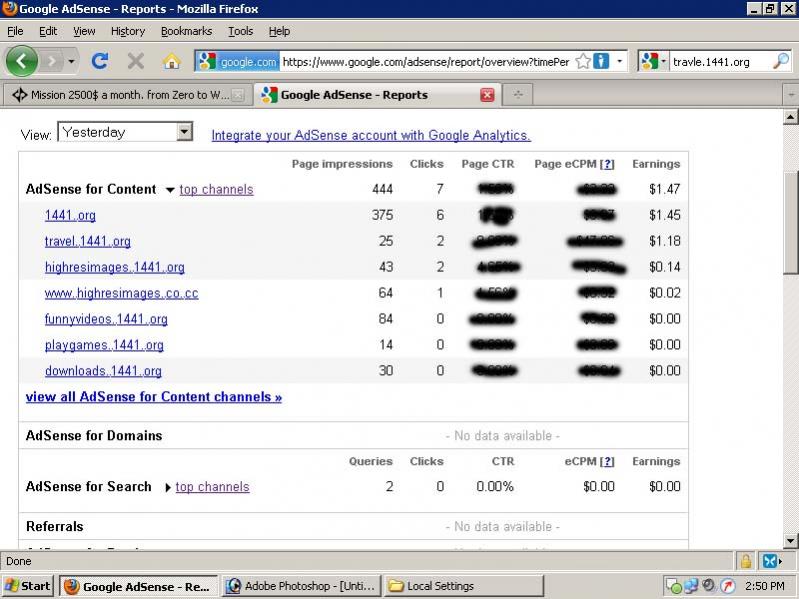Collapse the AdSense for Content triangle
The image size is (799, 599).
pyautogui.click(x=170, y=190)
